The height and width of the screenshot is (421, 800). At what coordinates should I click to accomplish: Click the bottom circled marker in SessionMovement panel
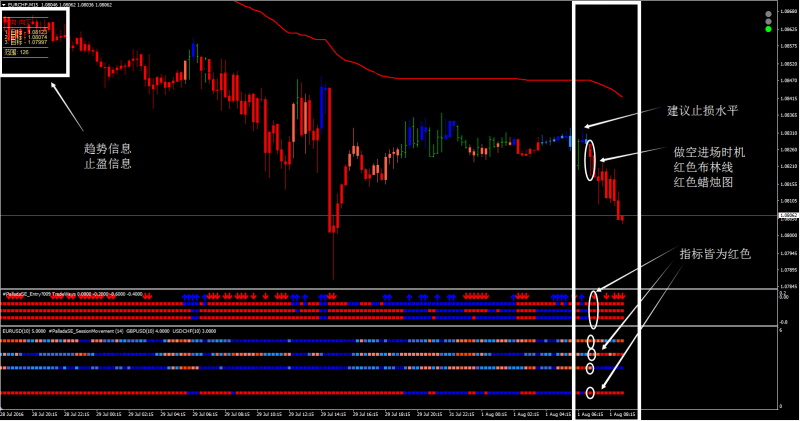click(591, 393)
